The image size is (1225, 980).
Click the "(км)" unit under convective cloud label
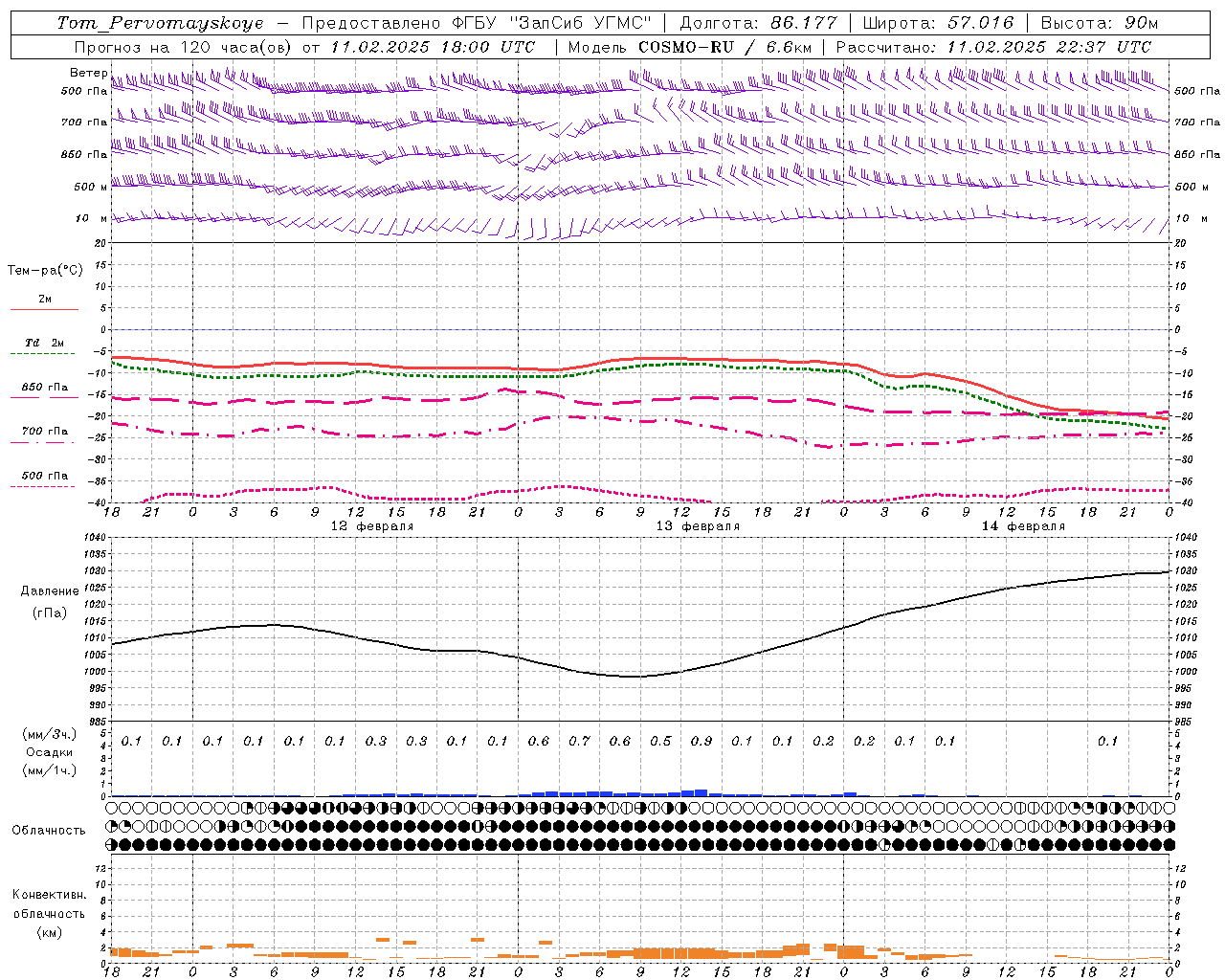click(49, 931)
